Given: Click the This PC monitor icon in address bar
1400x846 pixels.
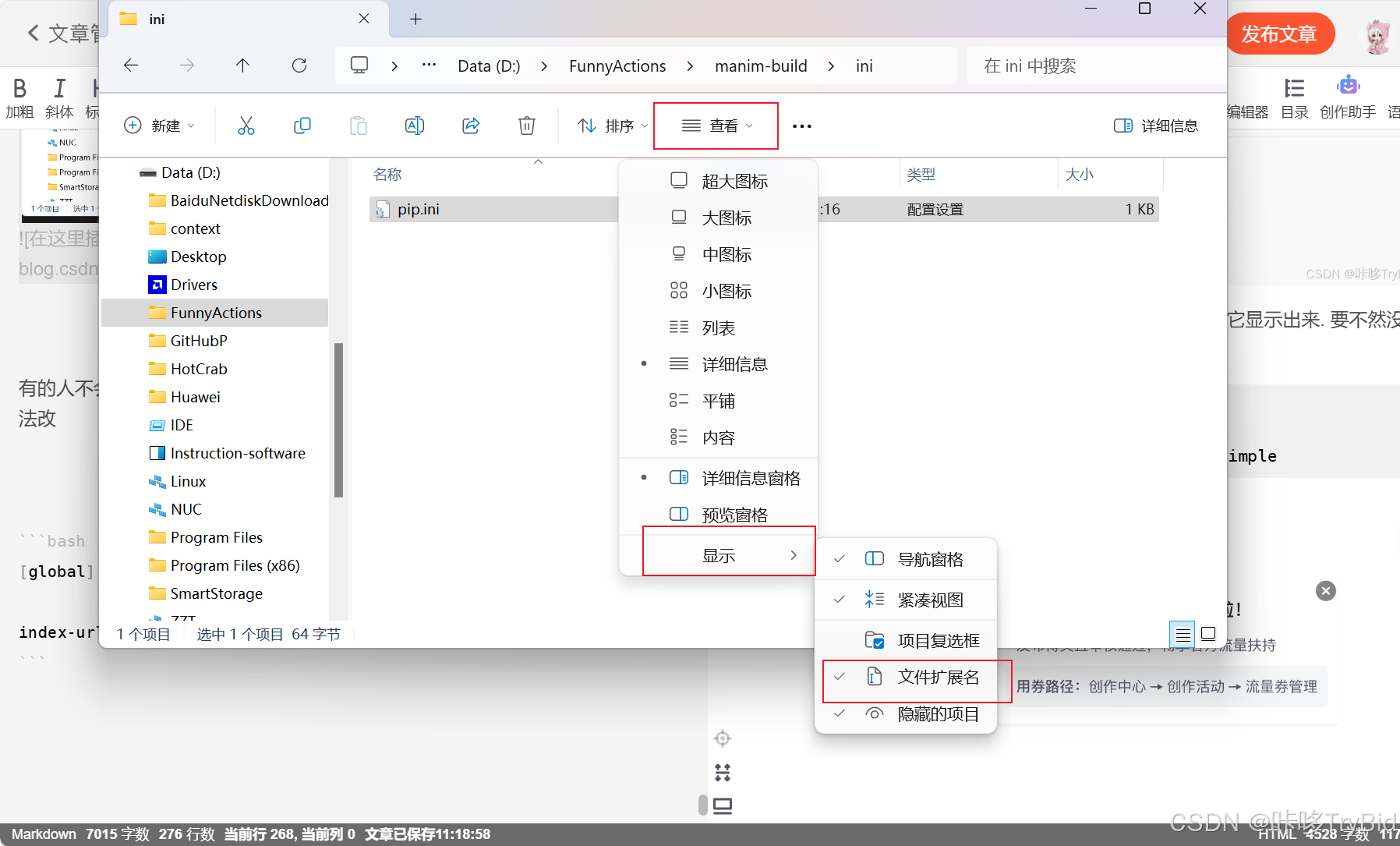Looking at the screenshot, I should pyautogui.click(x=359, y=65).
